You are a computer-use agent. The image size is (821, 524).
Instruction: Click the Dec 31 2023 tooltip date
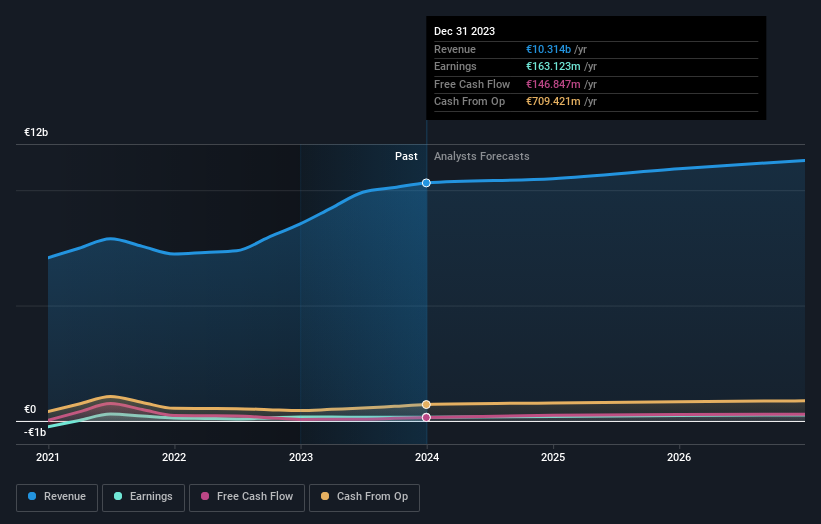(x=464, y=31)
